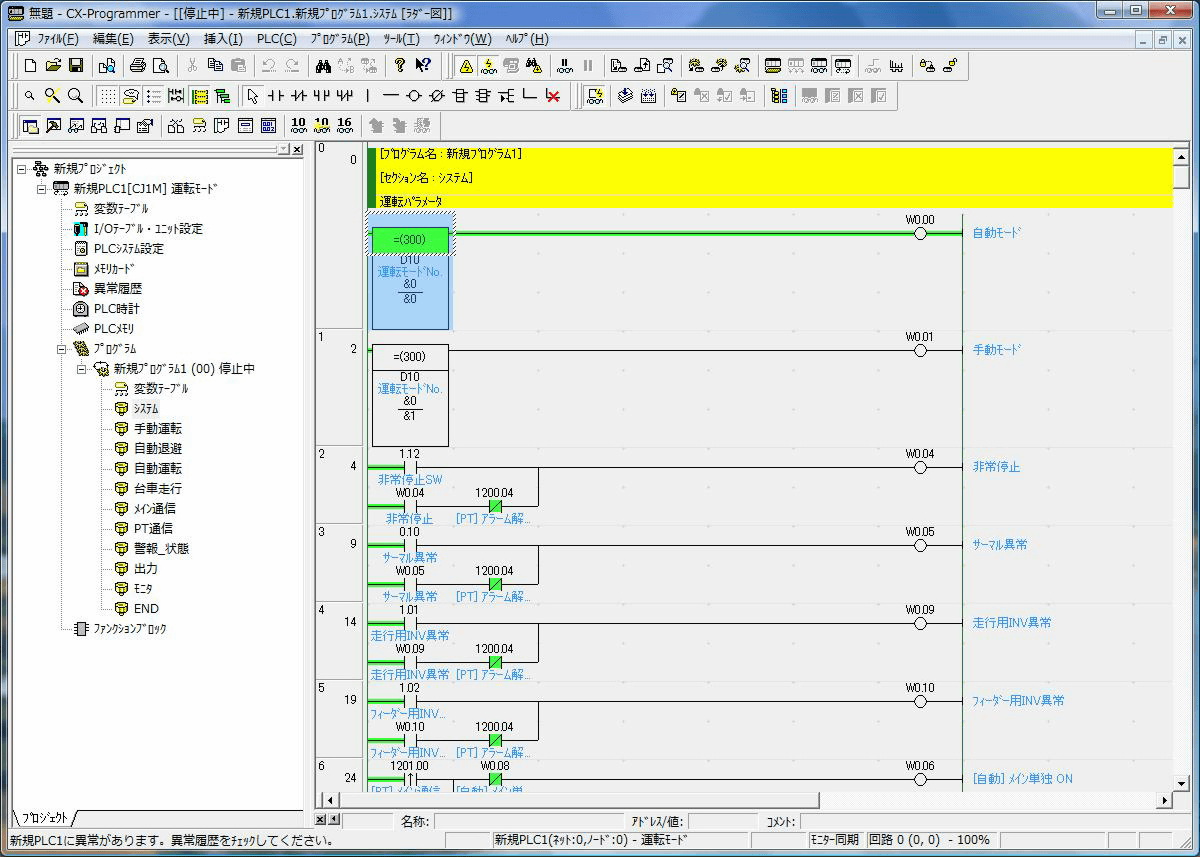Screen dimensions: 1200x857
Task: Open the PLC(C) menu
Action: point(276,39)
